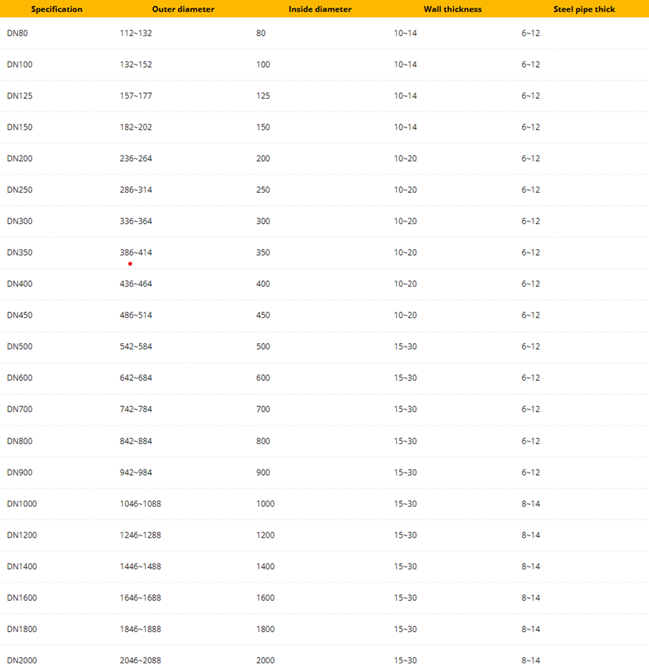Viewport: 649px width, 664px height.
Task: Select inside diameter value 1200
Action: click(265, 535)
